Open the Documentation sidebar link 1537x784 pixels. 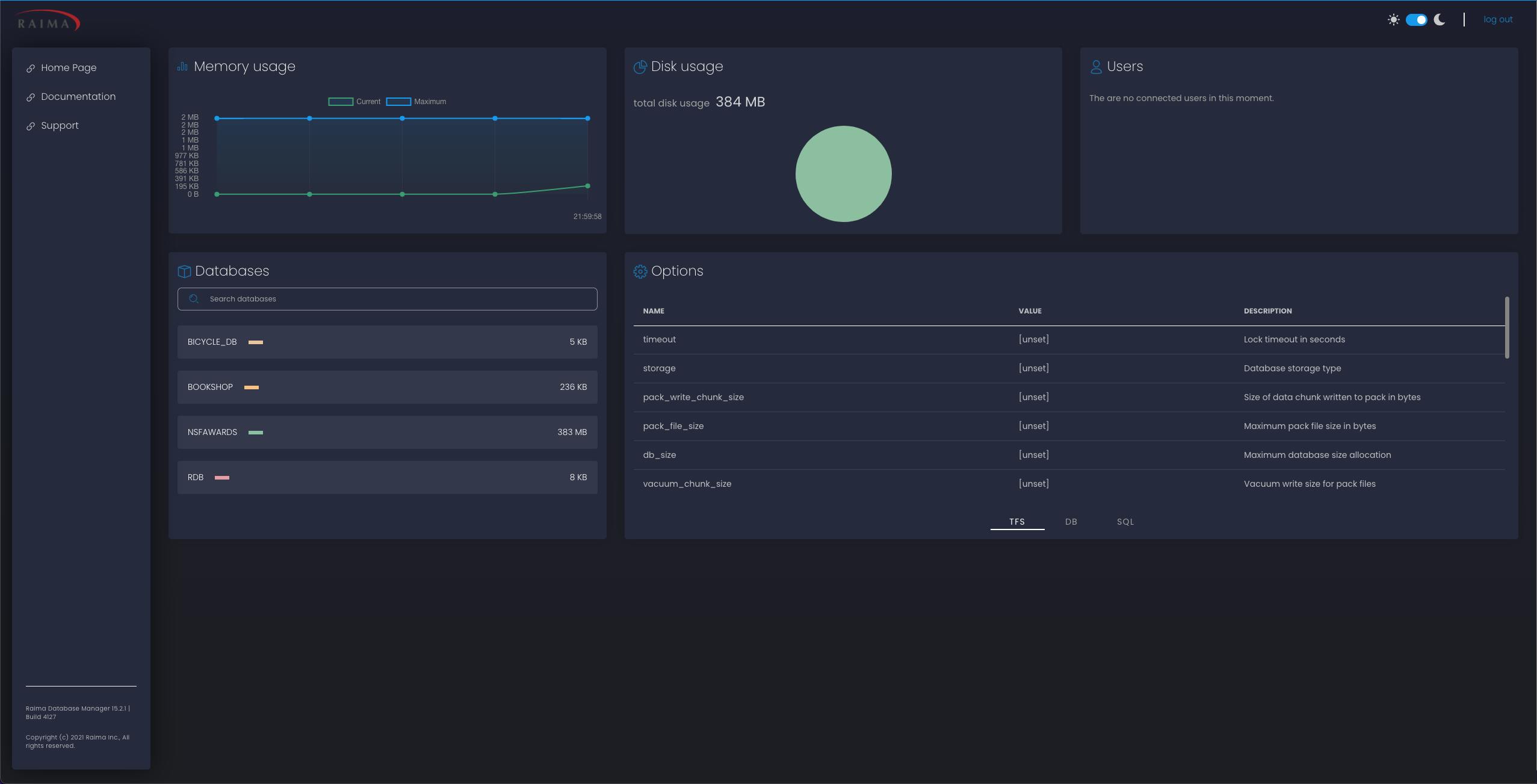(x=78, y=97)
